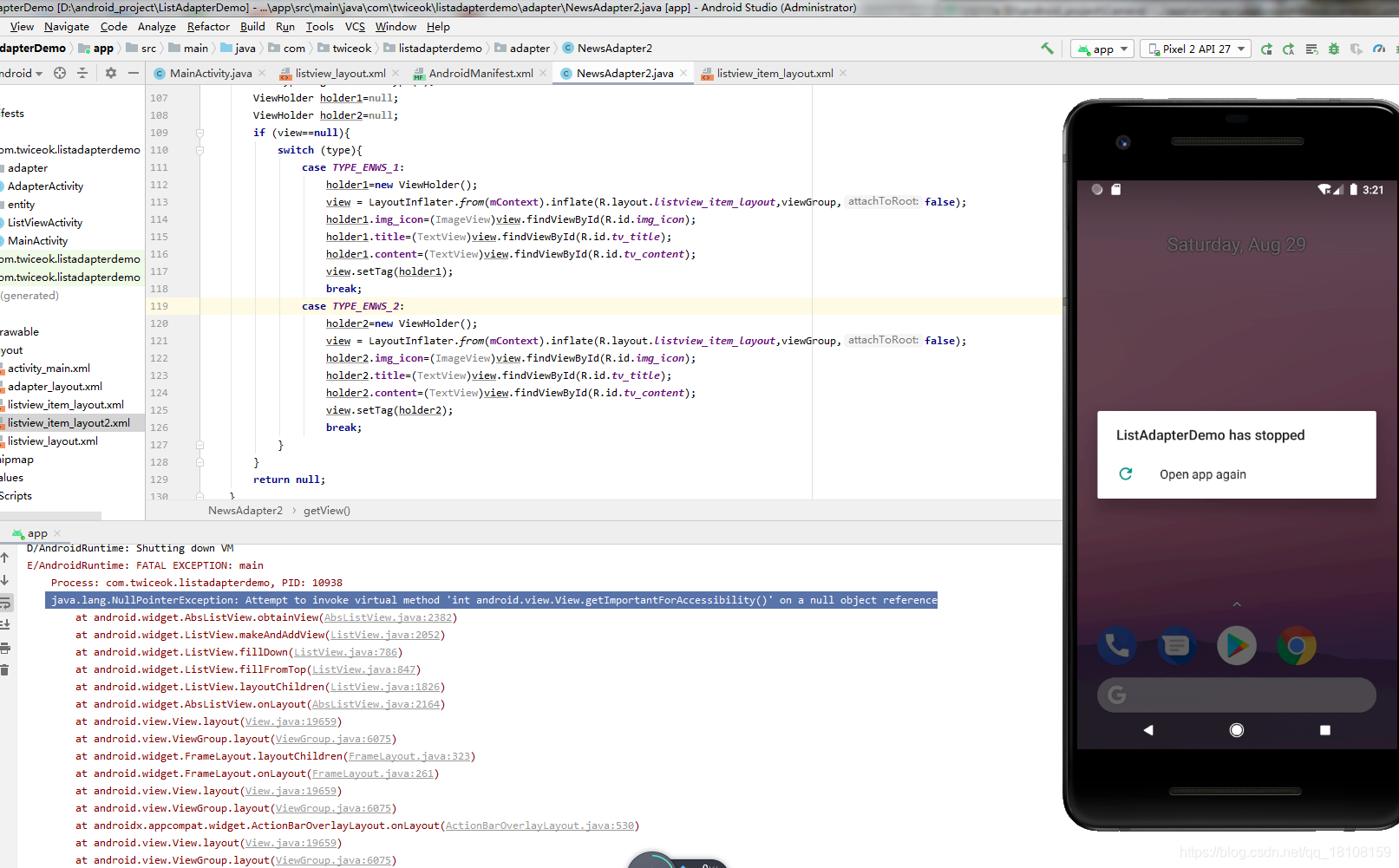Switch to listview_layout.xml editor tab
Screen dimensions: 1399x868
(340, 73)
